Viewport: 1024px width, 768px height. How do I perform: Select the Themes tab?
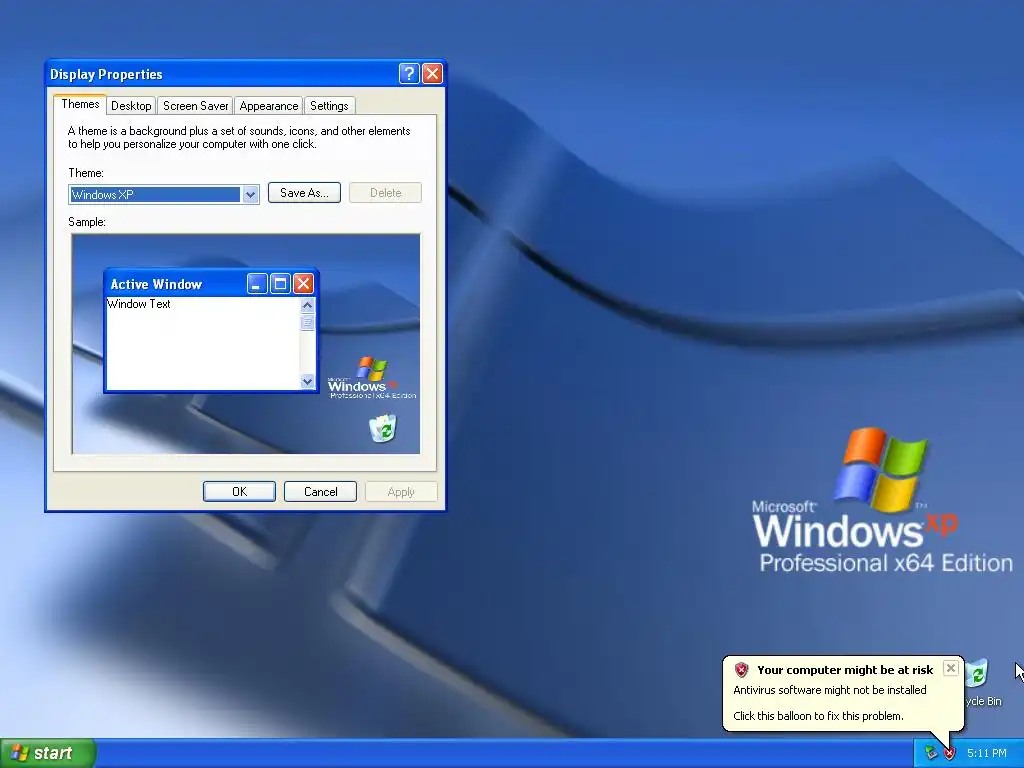click(x=80, y=104)
